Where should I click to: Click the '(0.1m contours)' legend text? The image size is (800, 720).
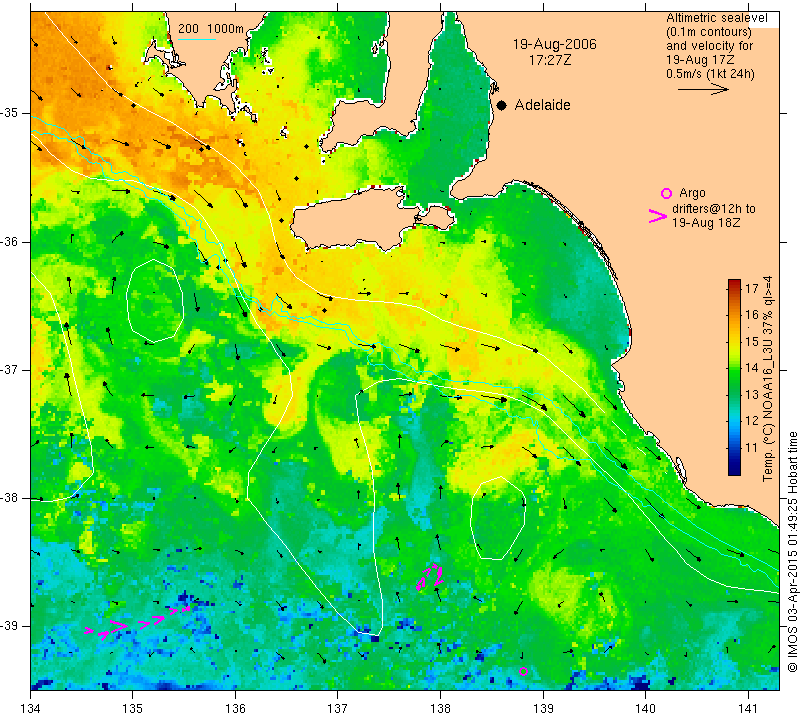[709, 32]
